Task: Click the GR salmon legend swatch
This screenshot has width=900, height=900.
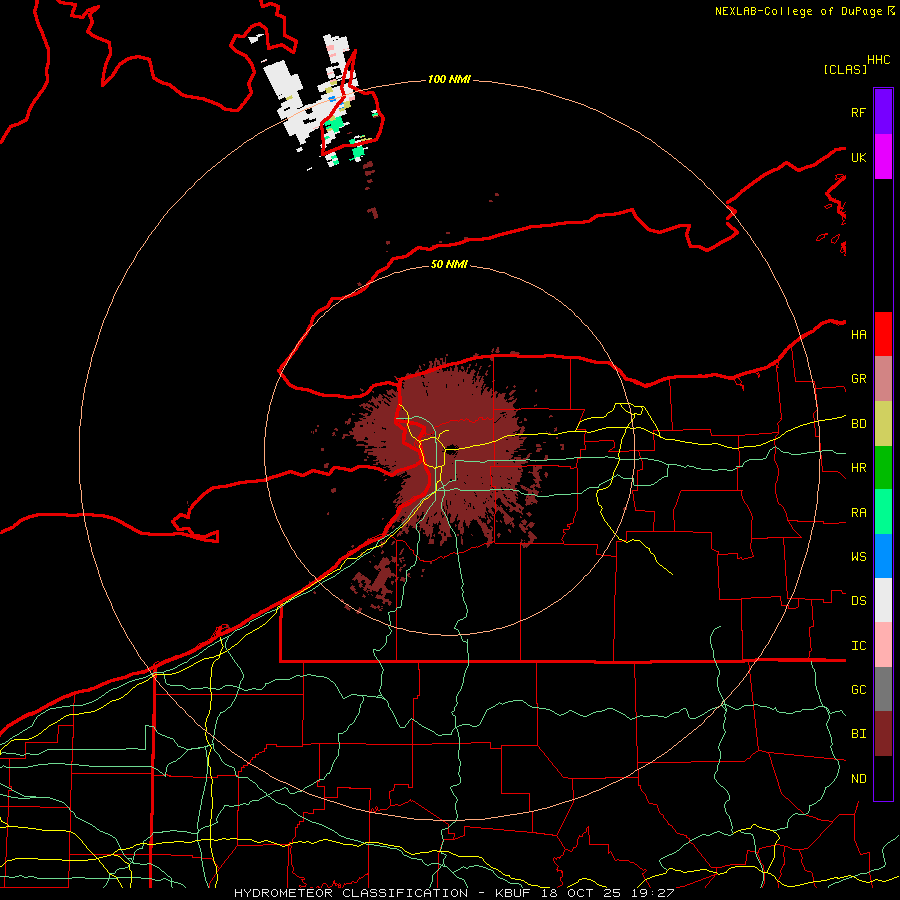Action: click(883, 379)
